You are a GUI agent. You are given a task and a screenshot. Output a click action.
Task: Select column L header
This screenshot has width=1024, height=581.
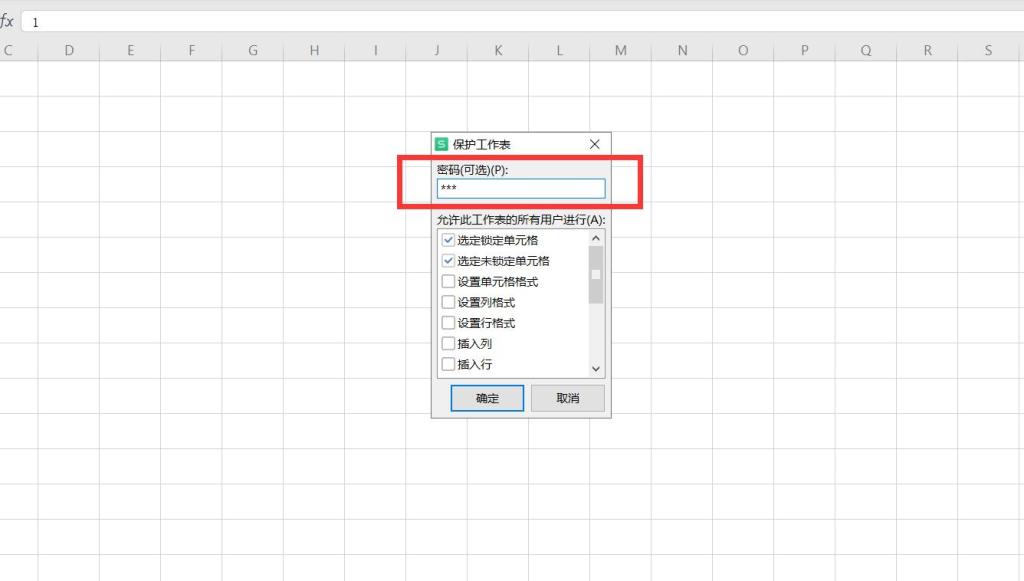coord(560,50)
